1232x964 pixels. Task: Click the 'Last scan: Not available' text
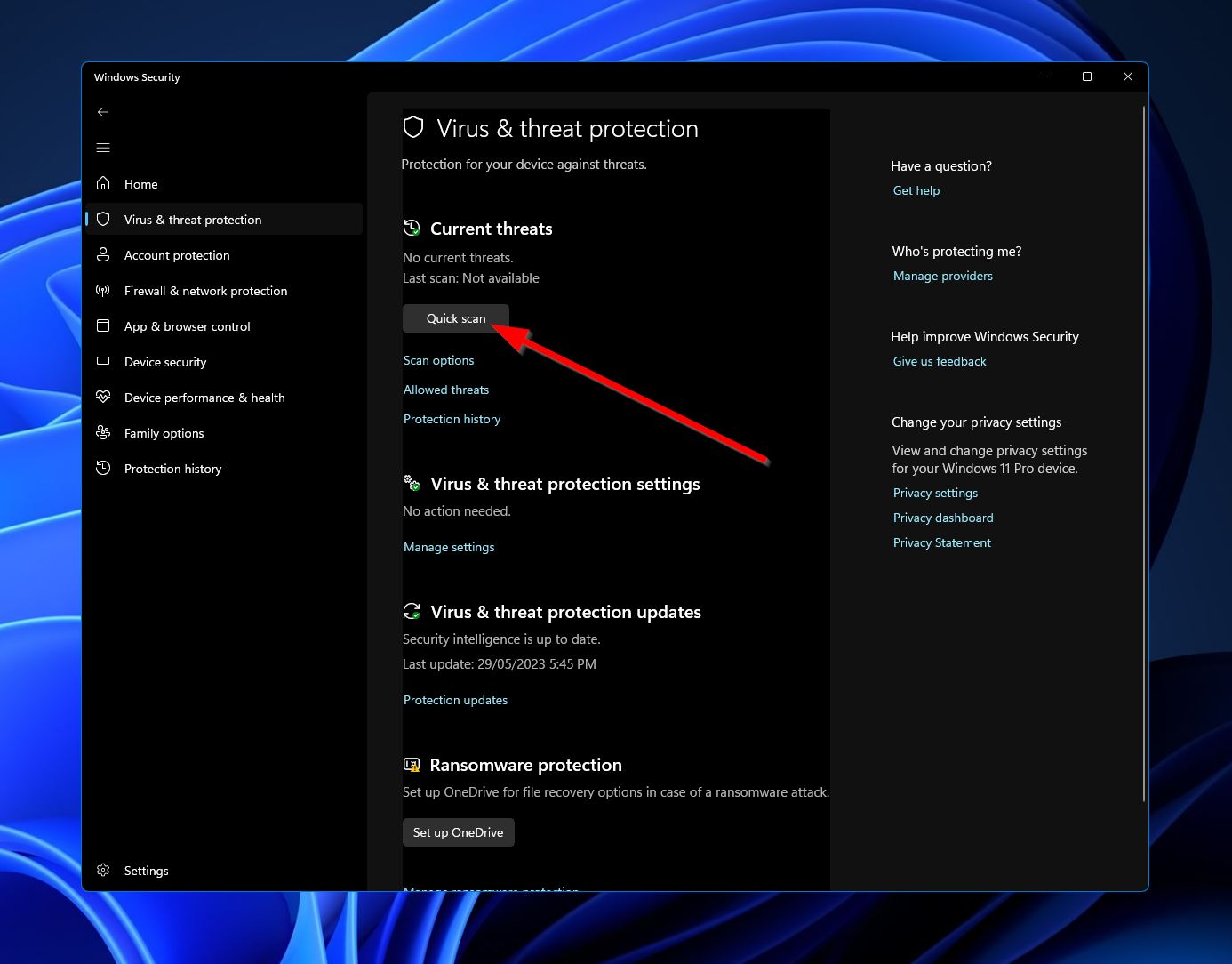[x=471, y=278]
